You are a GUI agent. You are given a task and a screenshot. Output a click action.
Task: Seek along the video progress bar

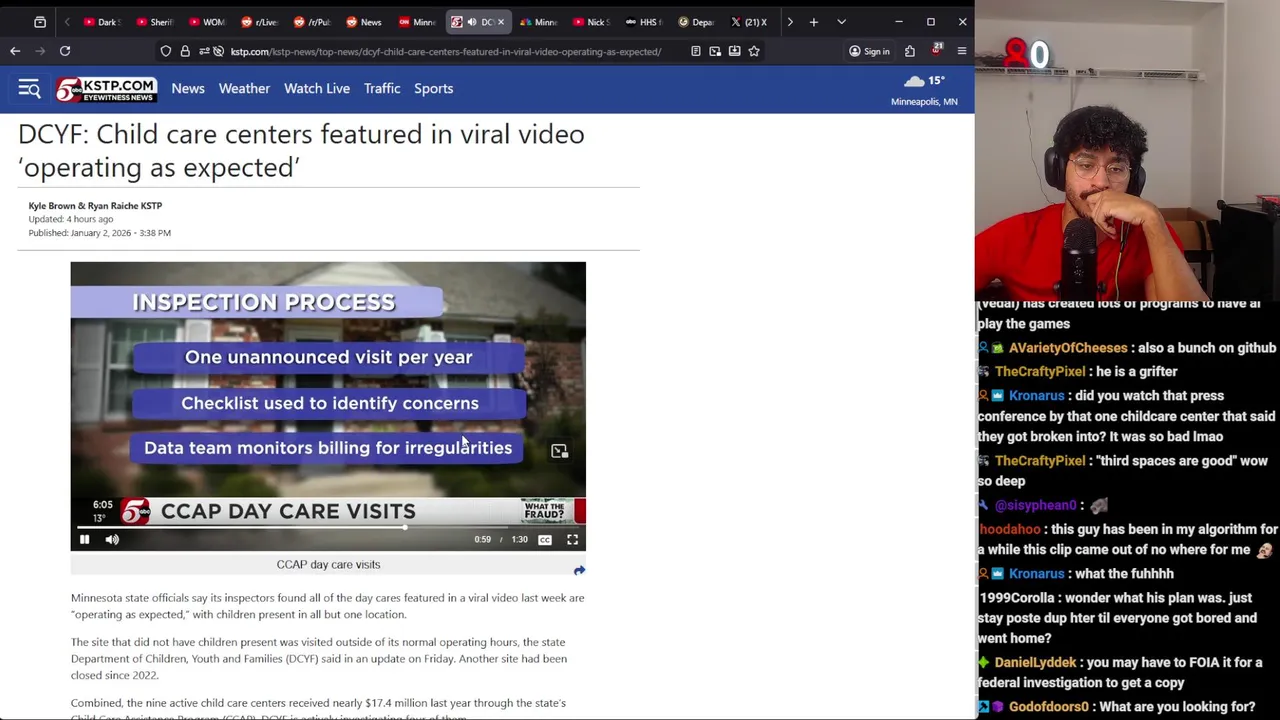(328, 527)
